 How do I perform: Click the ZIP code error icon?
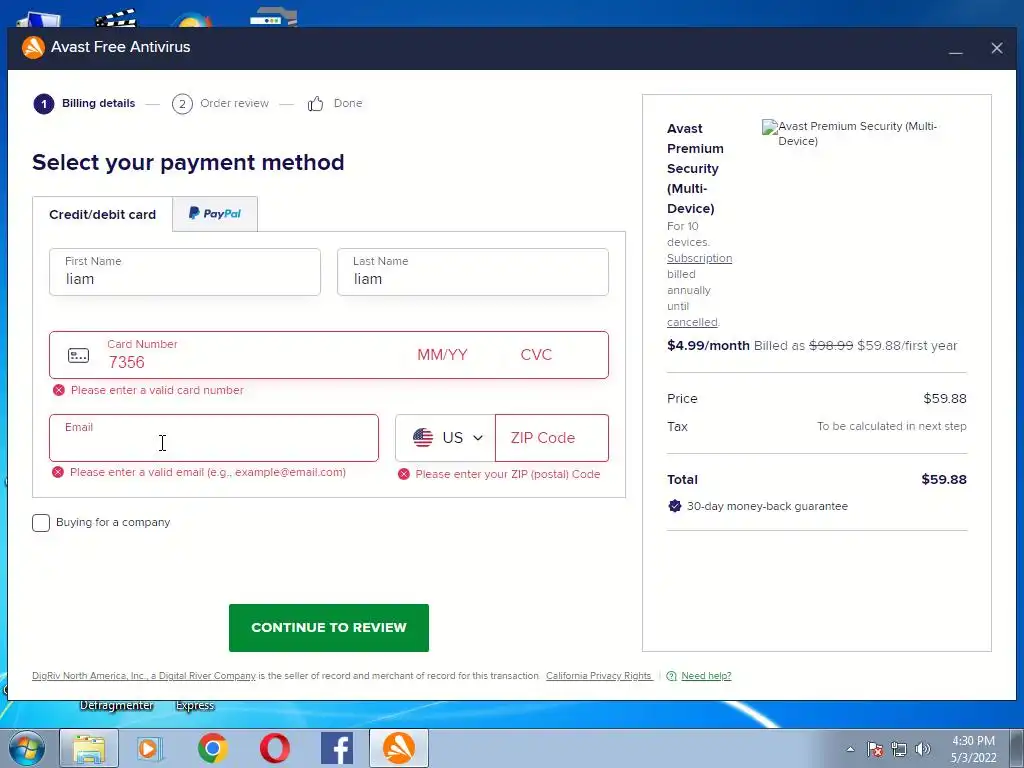tap(404, 474)
